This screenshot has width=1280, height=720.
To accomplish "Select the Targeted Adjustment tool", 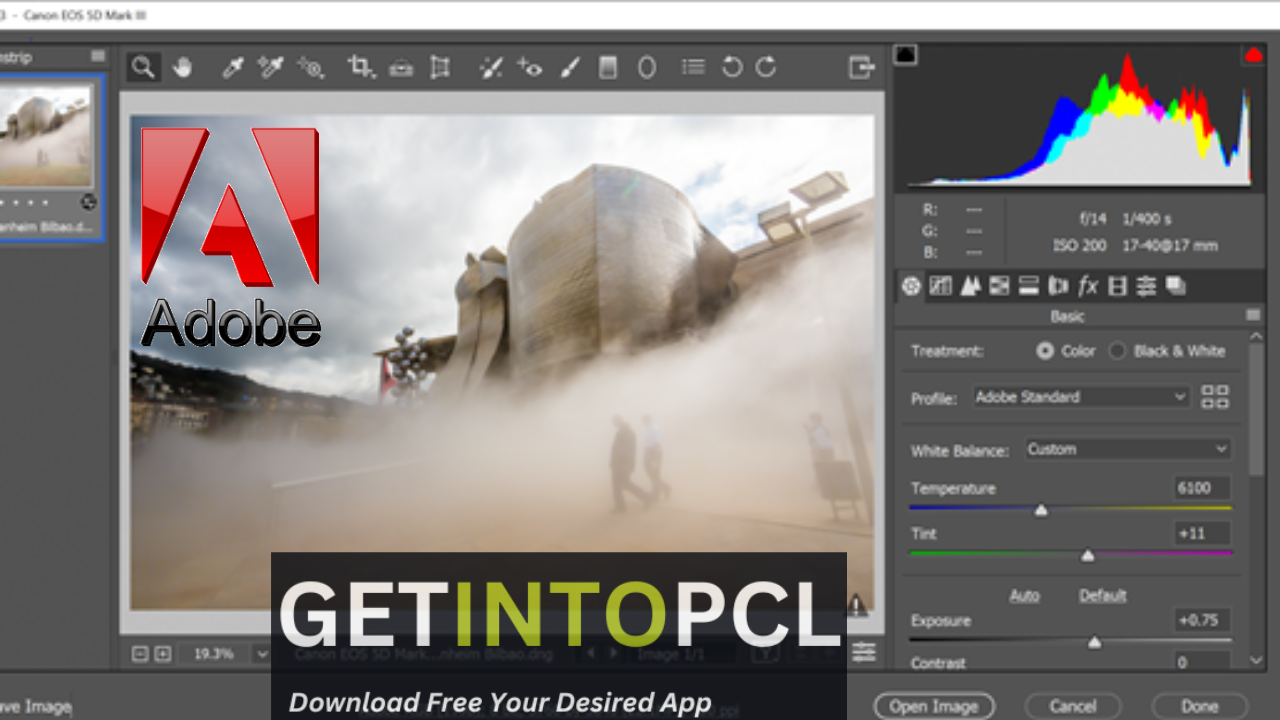I will coord(310,67).
